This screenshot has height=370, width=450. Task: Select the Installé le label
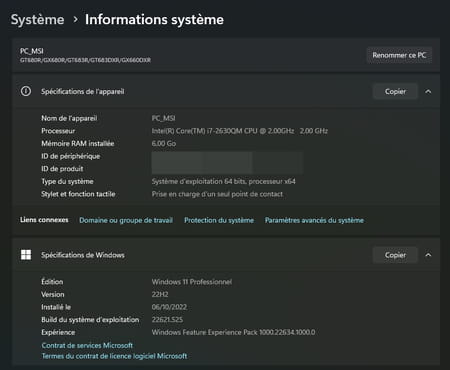56,307
